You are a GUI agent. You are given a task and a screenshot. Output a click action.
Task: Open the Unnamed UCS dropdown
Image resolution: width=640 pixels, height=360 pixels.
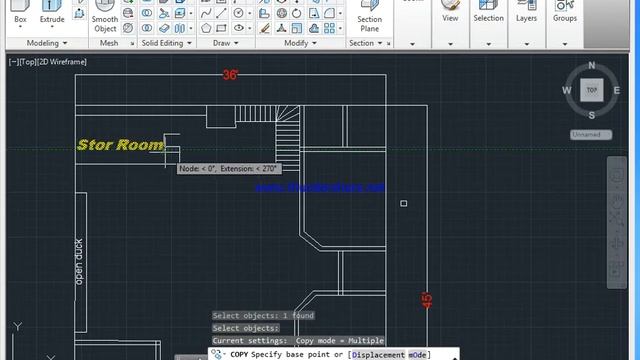[x=591, y=135]
